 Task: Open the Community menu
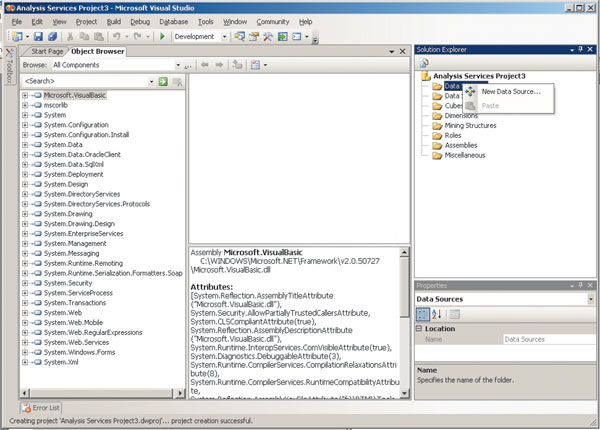tap(273, 22)
